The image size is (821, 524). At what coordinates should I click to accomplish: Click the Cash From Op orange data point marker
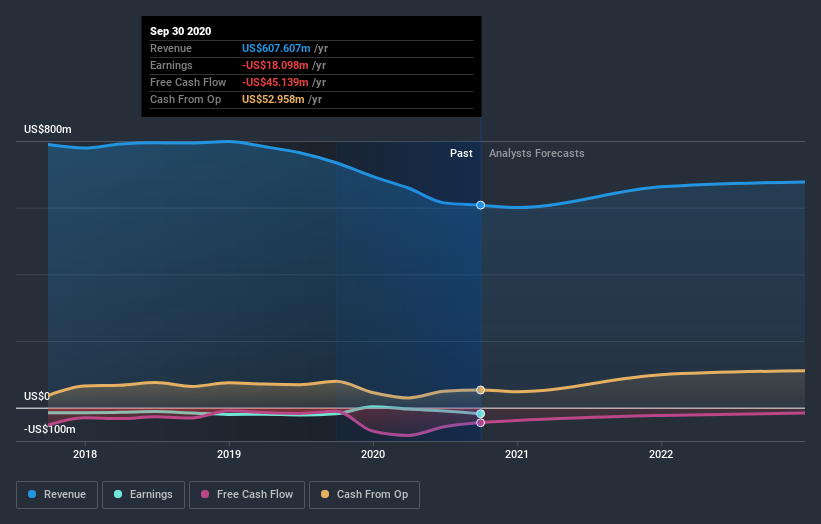coord(480,390)
